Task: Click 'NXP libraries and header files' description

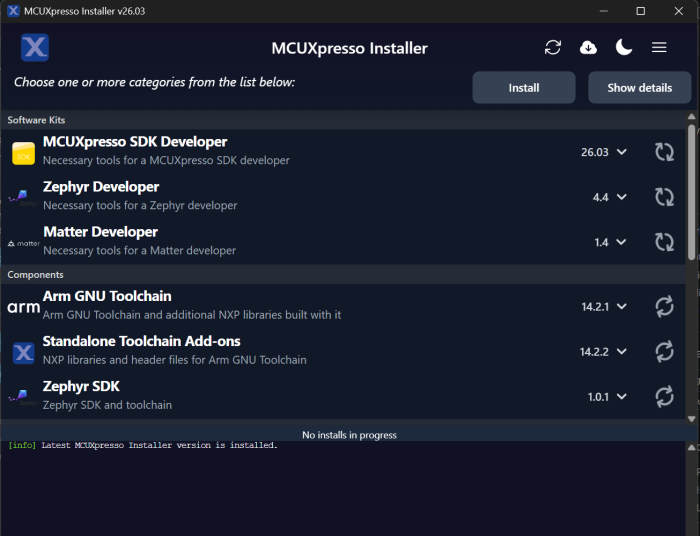Action: [175, 360]
